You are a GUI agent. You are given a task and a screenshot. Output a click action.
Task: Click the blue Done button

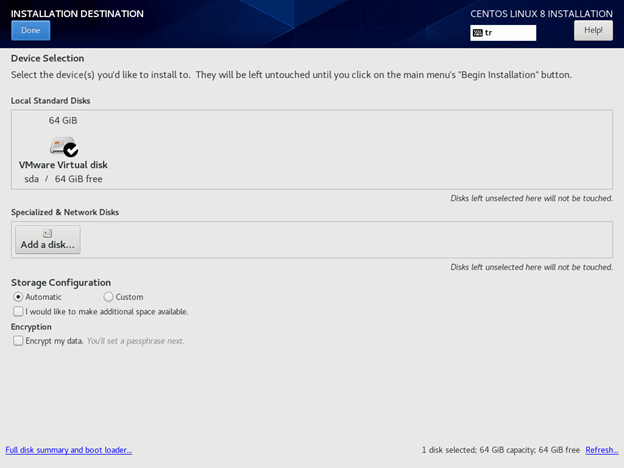(x=31, y=31)
